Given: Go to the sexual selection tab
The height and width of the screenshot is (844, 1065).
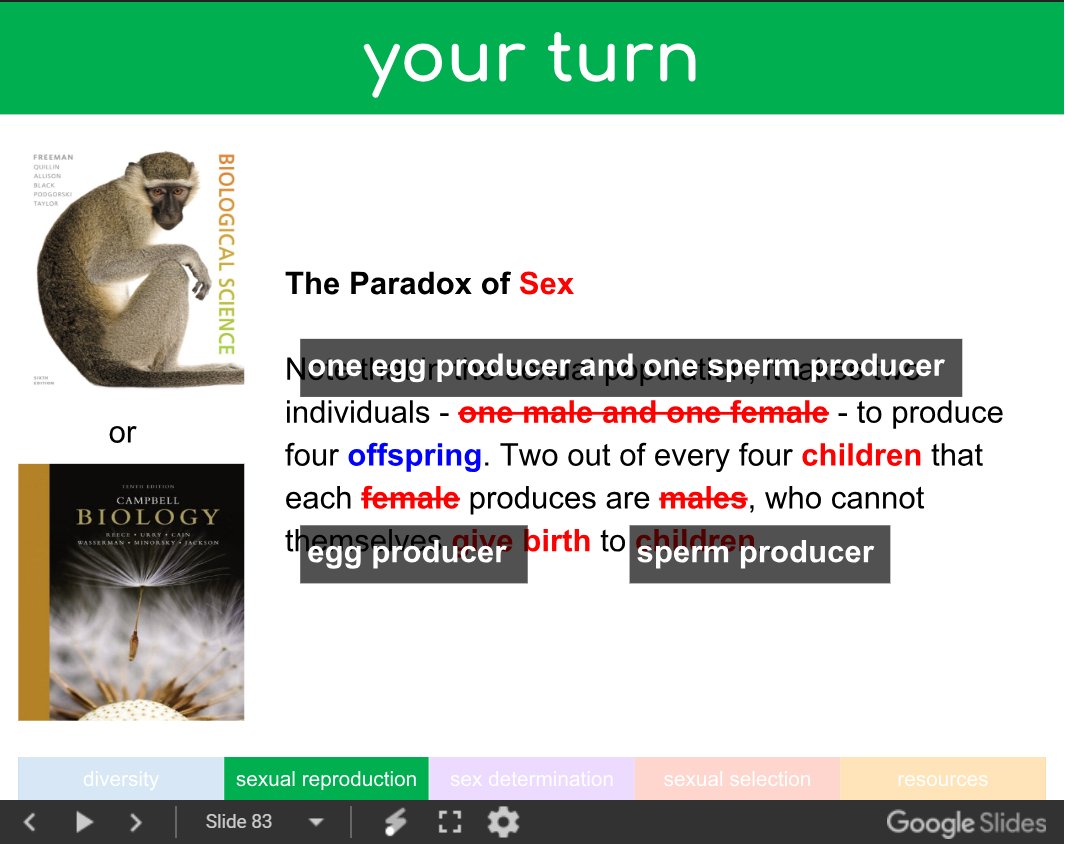Looking at the screenshot, I should (737, 779).
